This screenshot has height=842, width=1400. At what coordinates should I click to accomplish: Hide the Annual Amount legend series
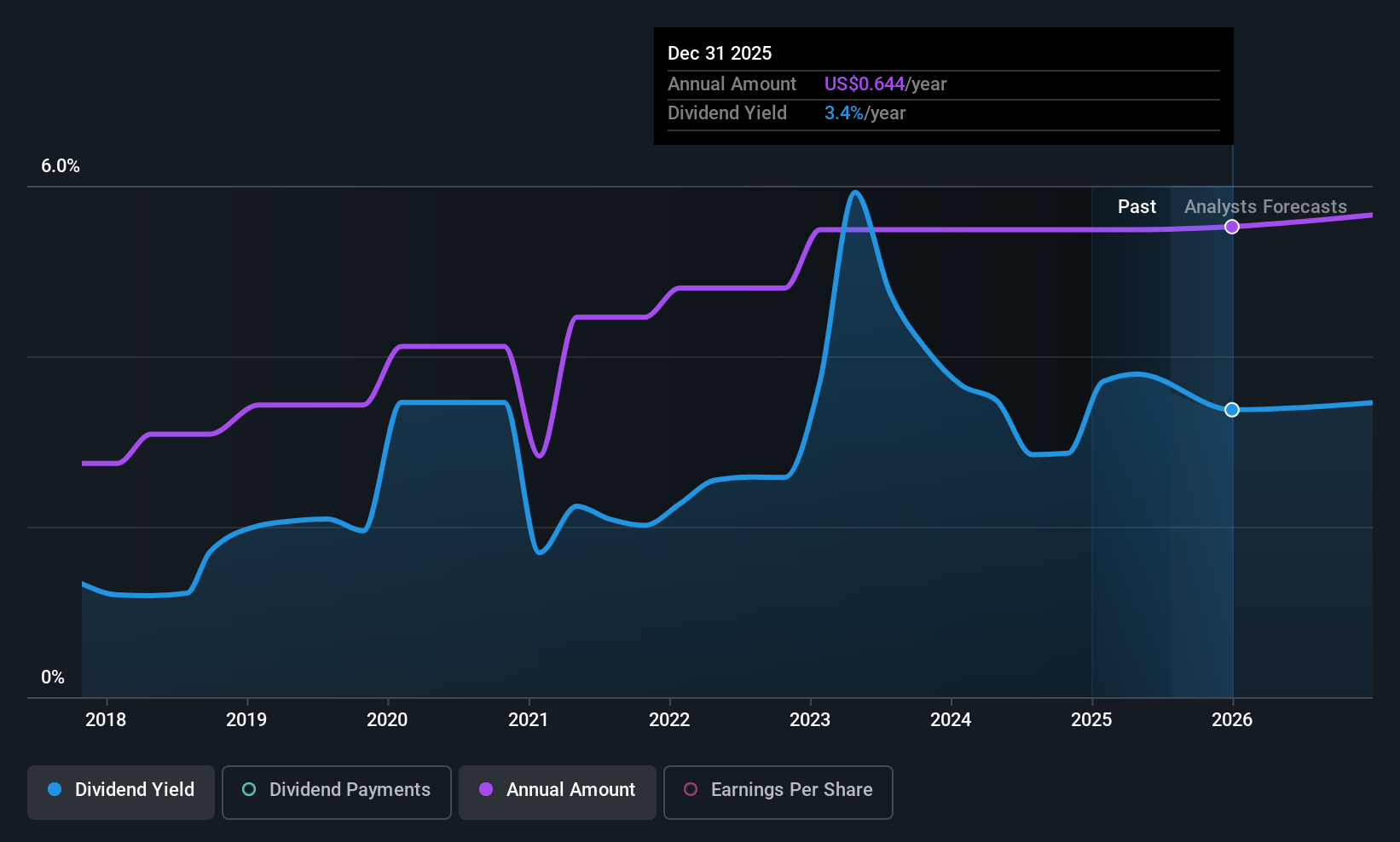click(558, 790)
